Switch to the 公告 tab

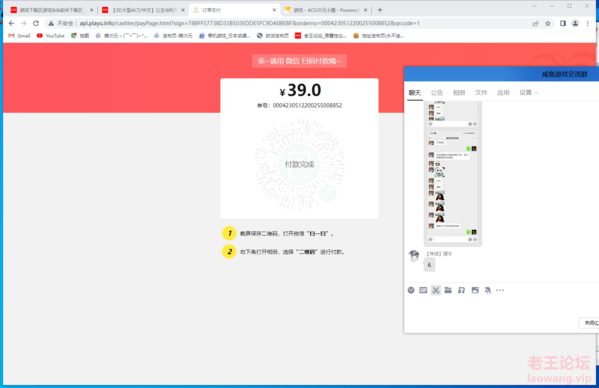437,93
